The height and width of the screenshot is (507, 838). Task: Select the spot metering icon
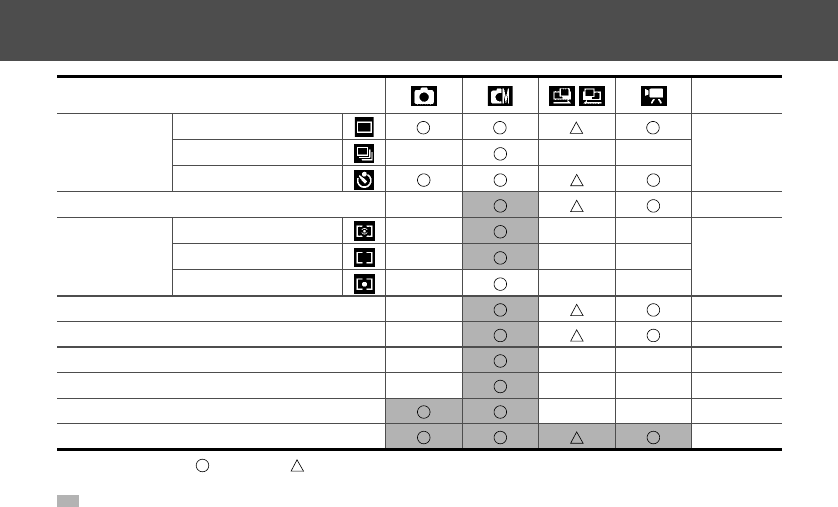pyautogui.click(x=360, y=284)
